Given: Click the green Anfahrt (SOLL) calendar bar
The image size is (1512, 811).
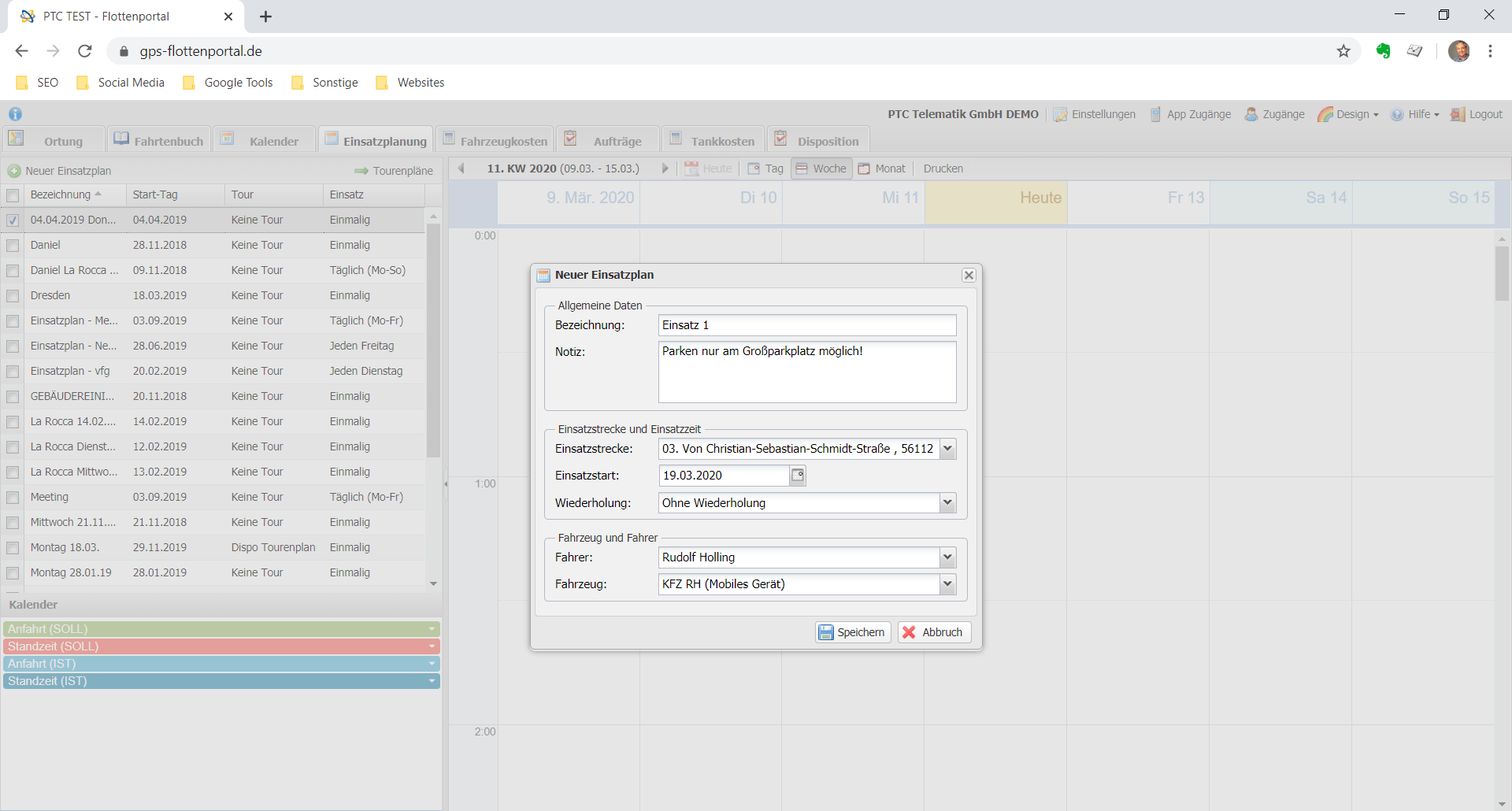Looking at the screenshot, I should (x=220, y=629).
